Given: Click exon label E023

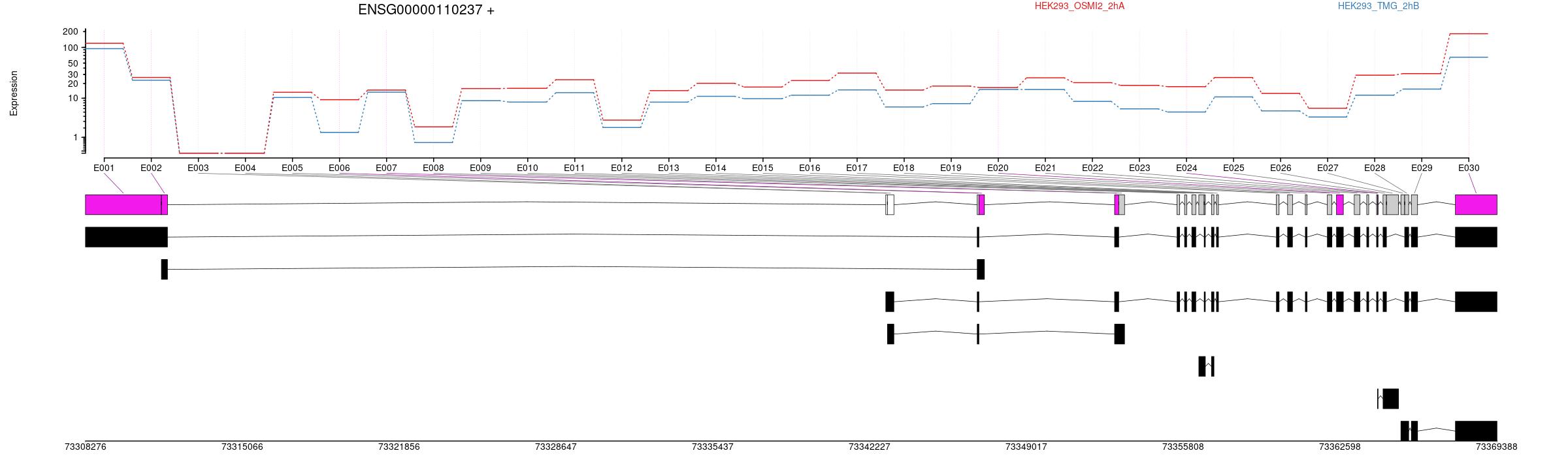Looking at the screenshot, I should 1139,168.
